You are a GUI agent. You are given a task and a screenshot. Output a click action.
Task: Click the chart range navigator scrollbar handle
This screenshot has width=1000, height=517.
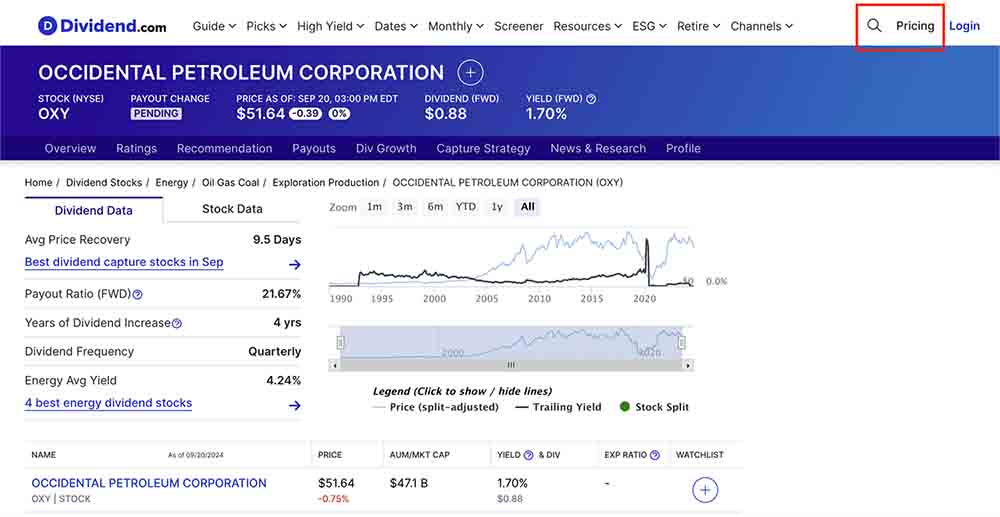point(511,366)
